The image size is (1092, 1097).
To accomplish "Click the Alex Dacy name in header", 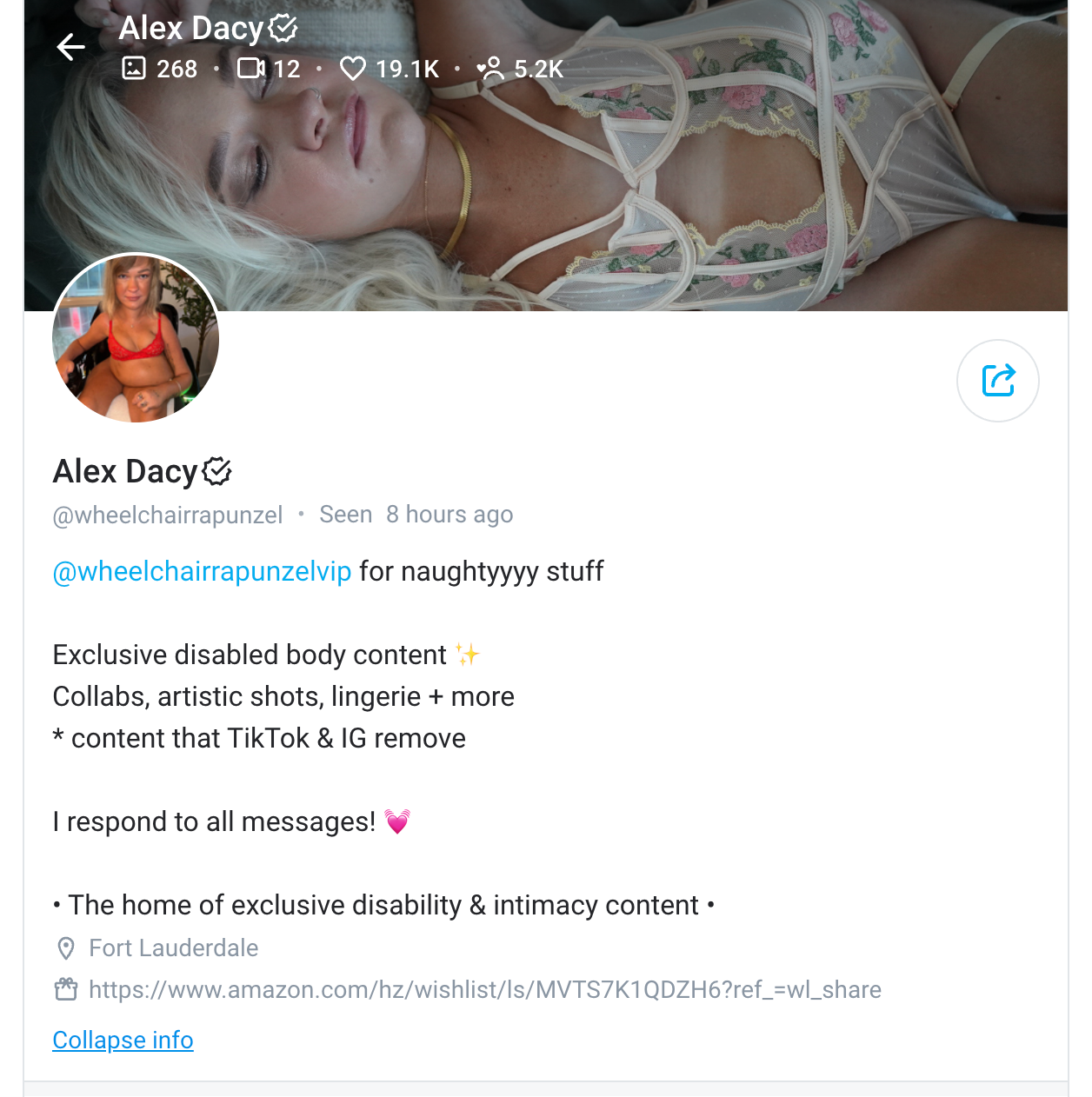I will (191, 29).
